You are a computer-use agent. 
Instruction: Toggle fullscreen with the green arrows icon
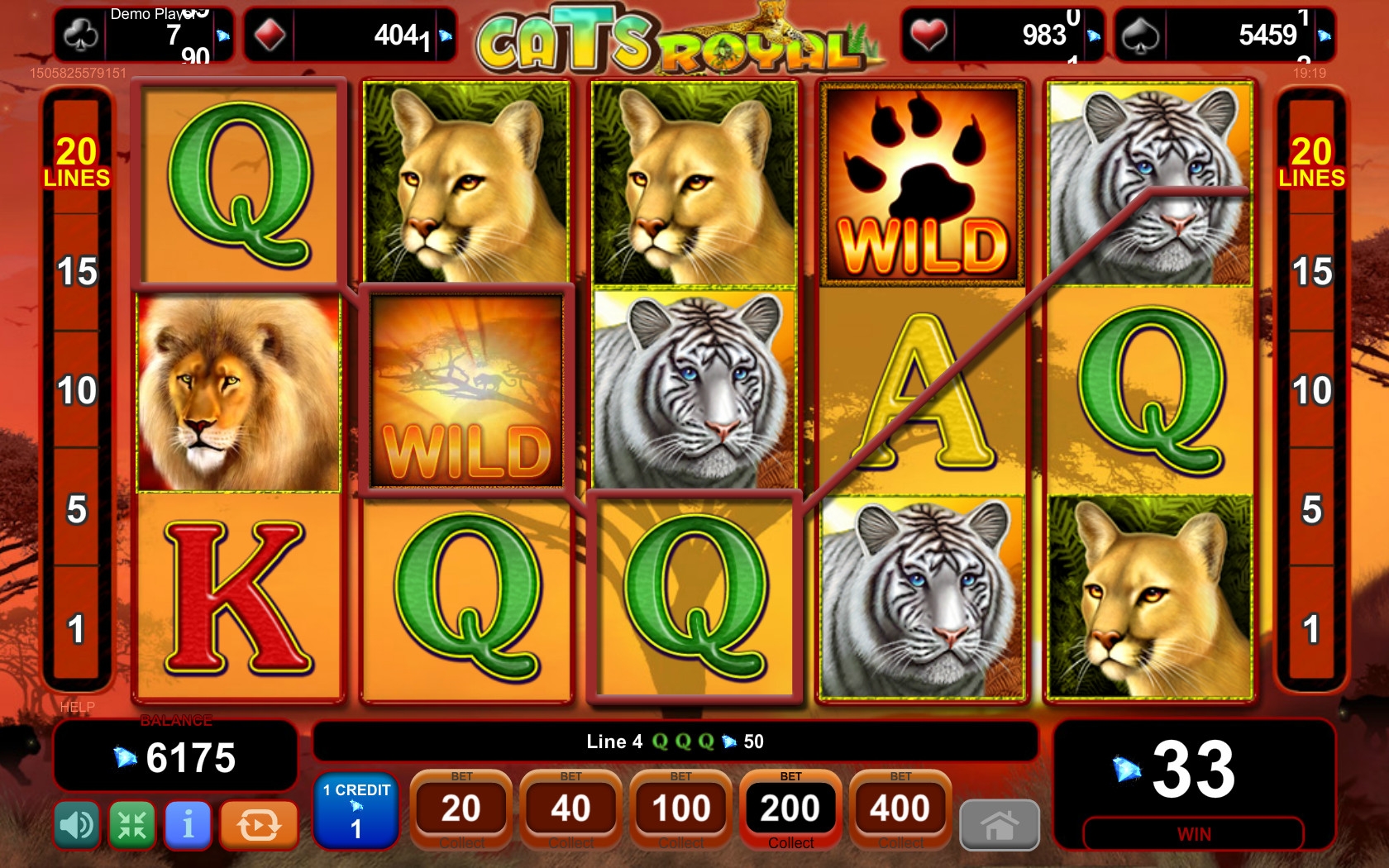tap(132, 824)
